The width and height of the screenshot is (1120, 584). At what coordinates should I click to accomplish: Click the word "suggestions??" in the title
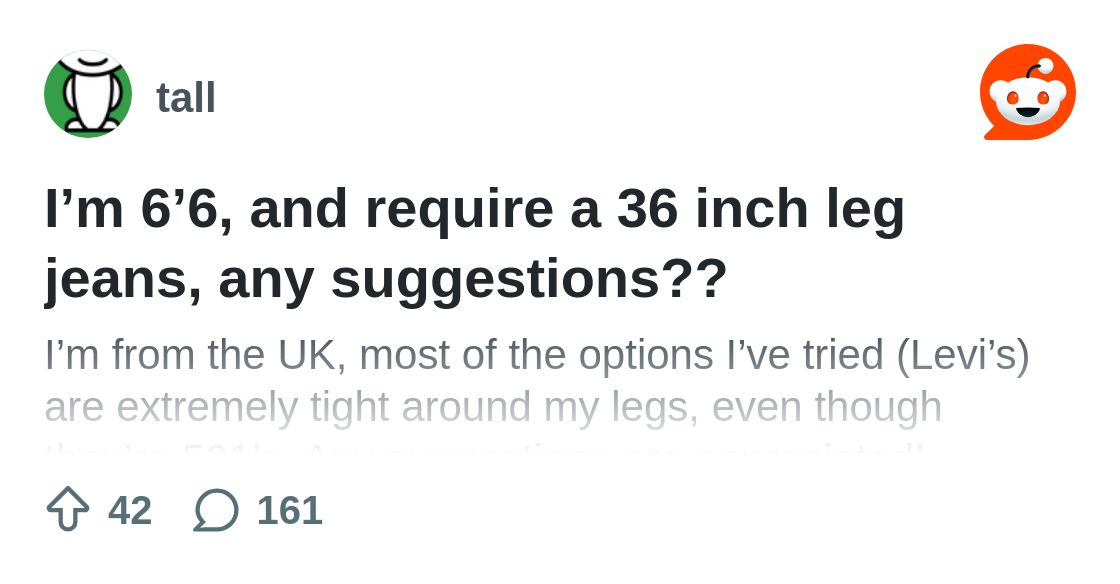(528, 282)
